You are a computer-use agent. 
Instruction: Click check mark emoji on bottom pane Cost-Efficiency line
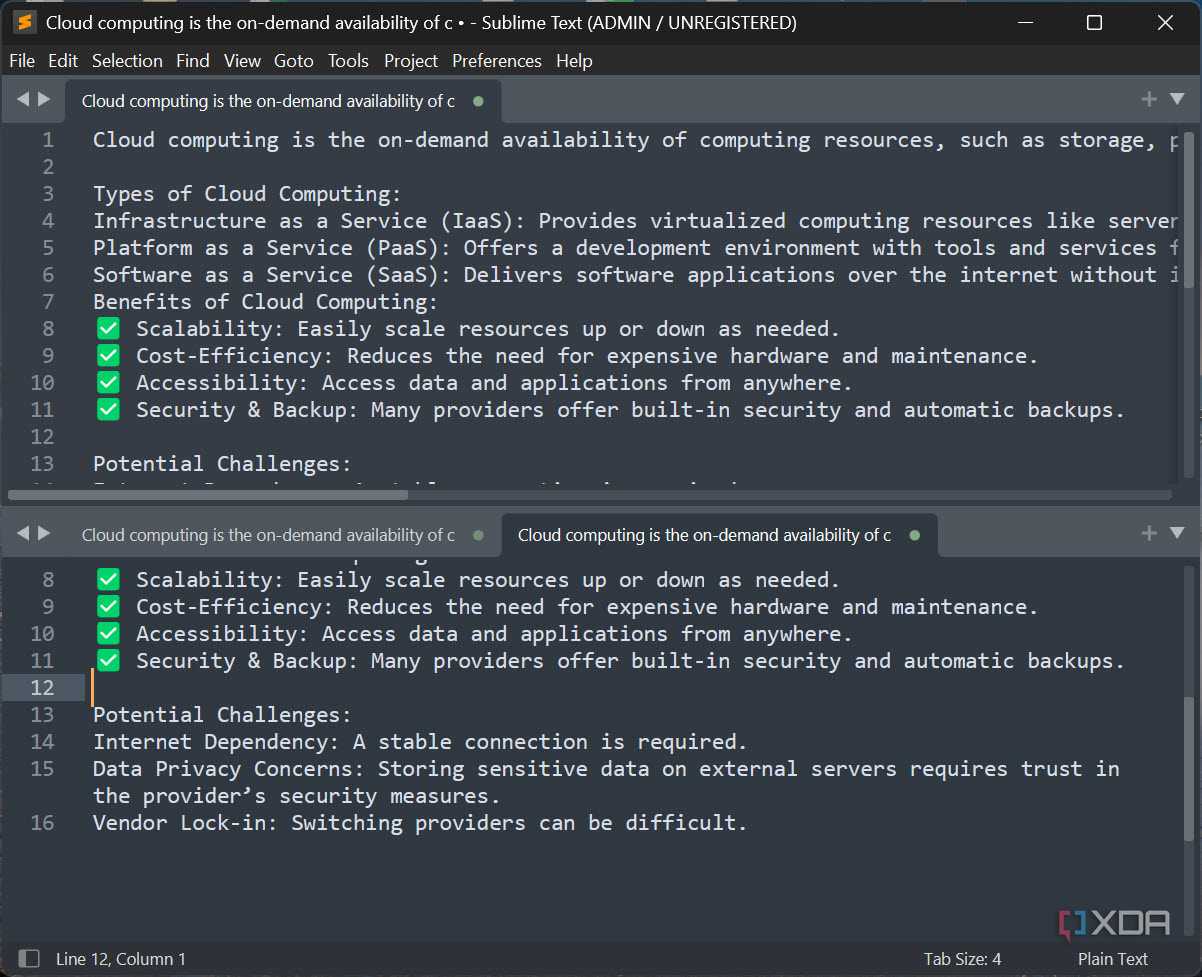[x=108, y=606]
